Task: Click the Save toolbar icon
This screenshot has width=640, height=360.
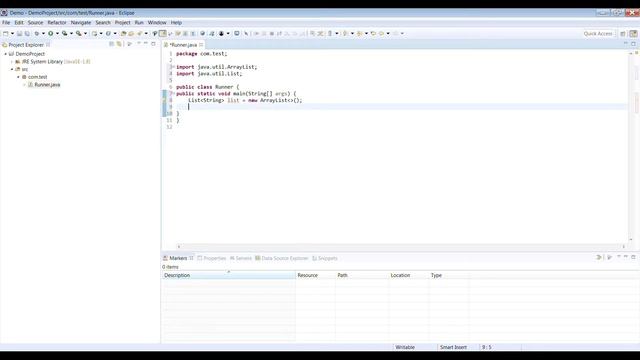Action: [19, 33]
